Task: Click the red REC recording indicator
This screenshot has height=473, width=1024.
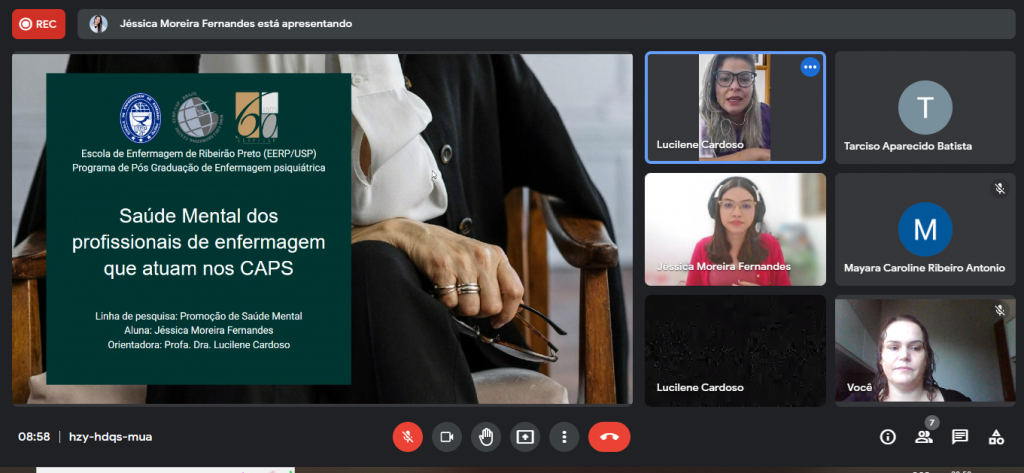Action: pos(39,24)
